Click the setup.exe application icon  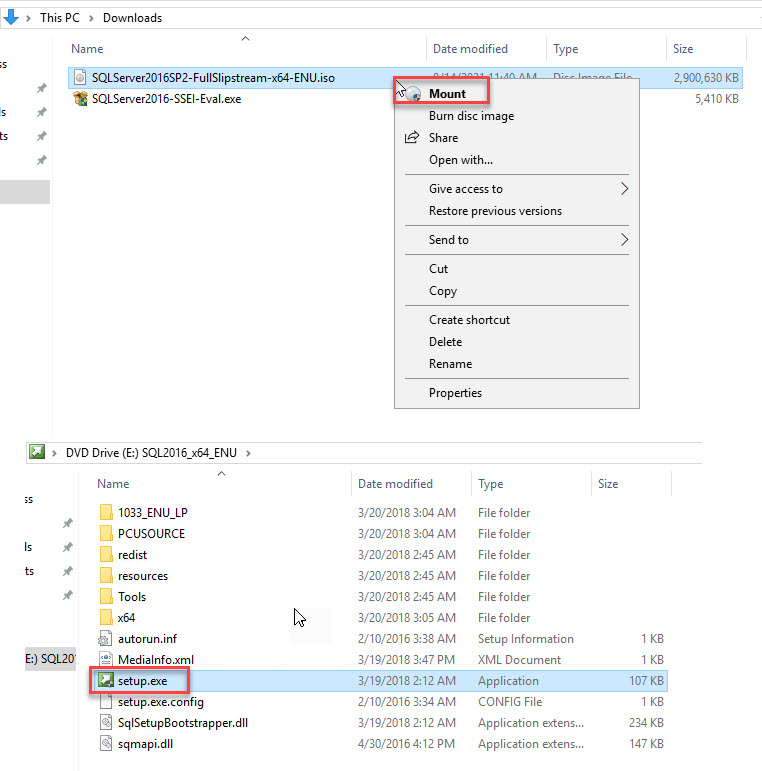tap(106, 681)
